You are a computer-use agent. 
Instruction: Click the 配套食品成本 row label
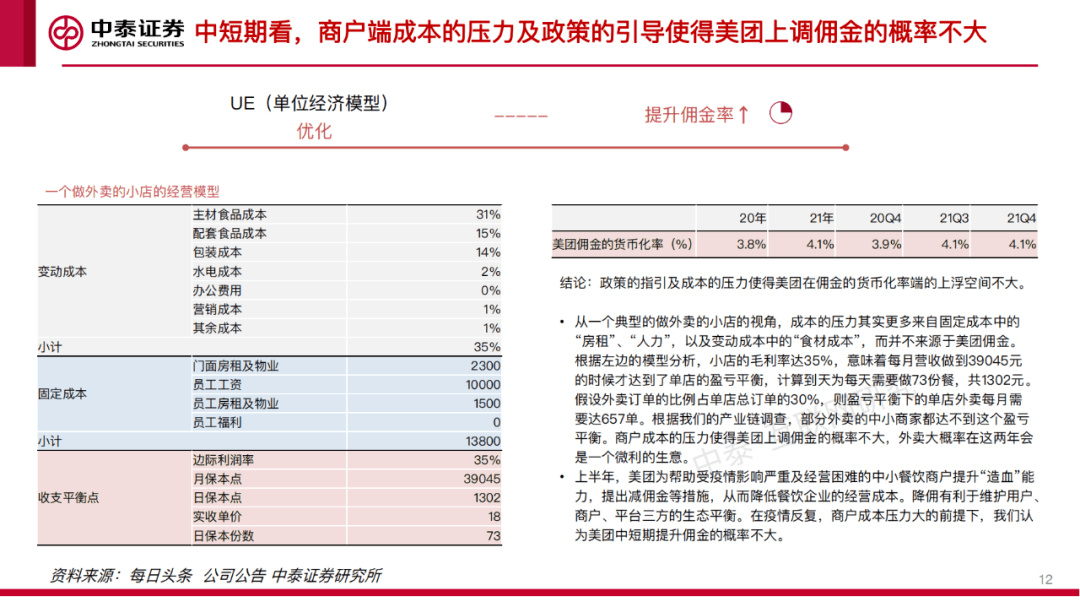coord(229,234)
